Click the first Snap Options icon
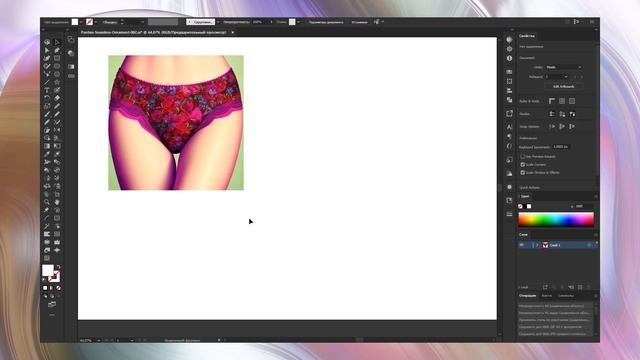 pos(552,127)
